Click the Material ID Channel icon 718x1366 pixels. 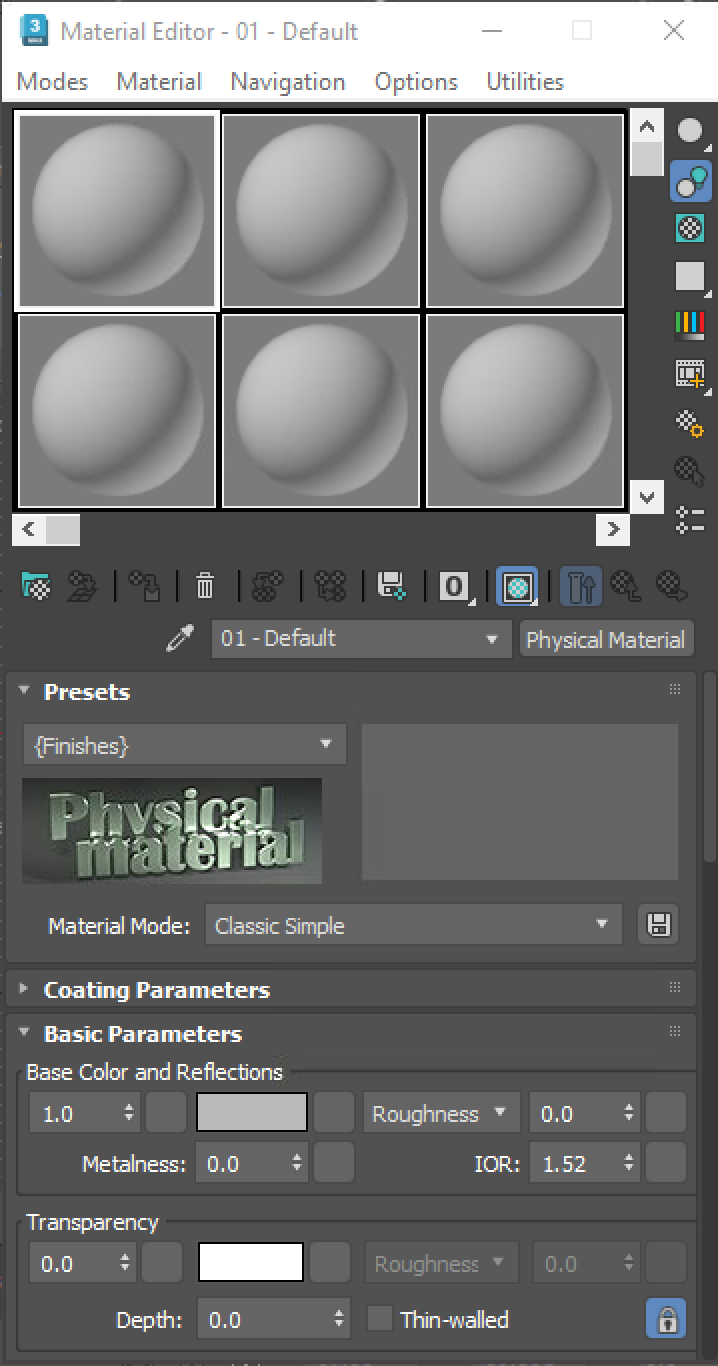[451, 587]
